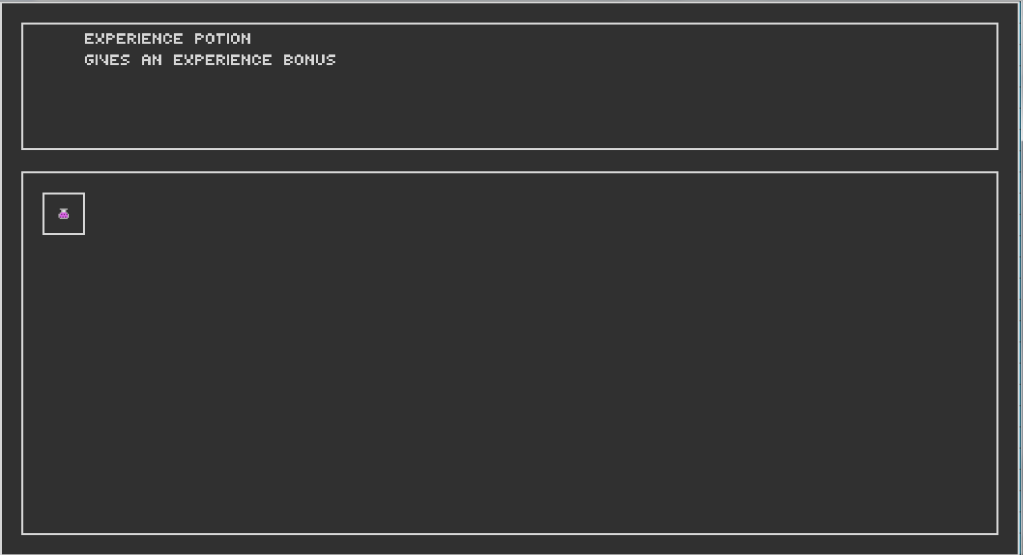Click the bottom border of the description panel
This screenshot has width=1023, height=555.
[x=510, y=149]
